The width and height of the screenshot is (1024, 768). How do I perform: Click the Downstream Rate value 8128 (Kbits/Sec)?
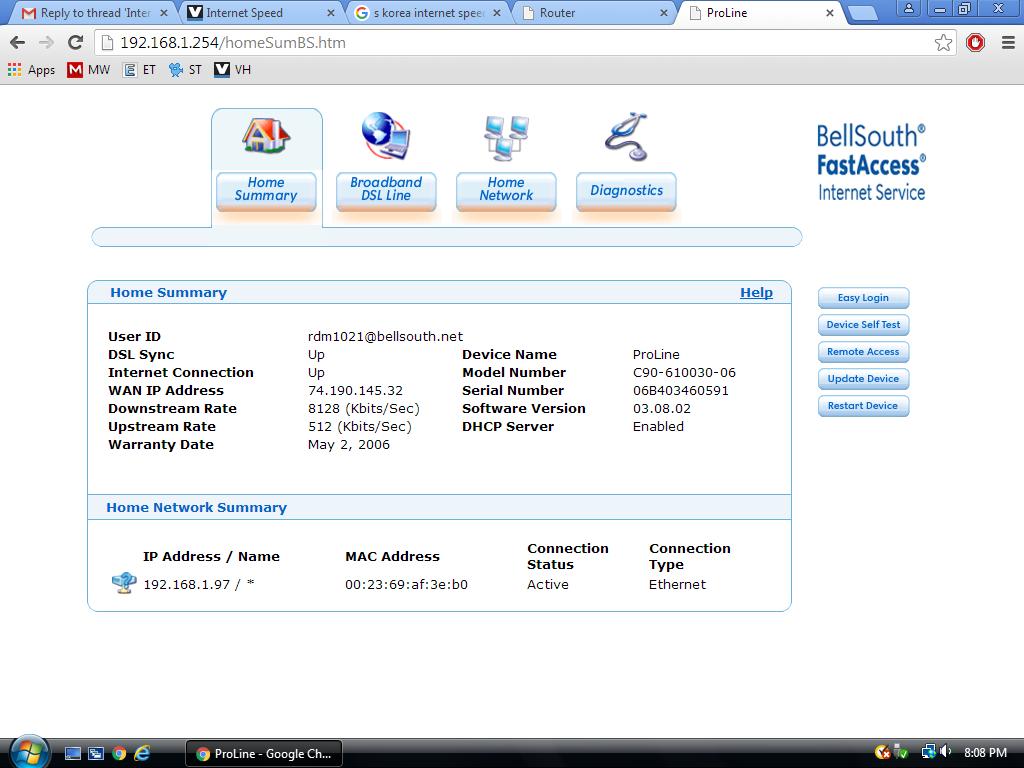click(x=364, y=409)
